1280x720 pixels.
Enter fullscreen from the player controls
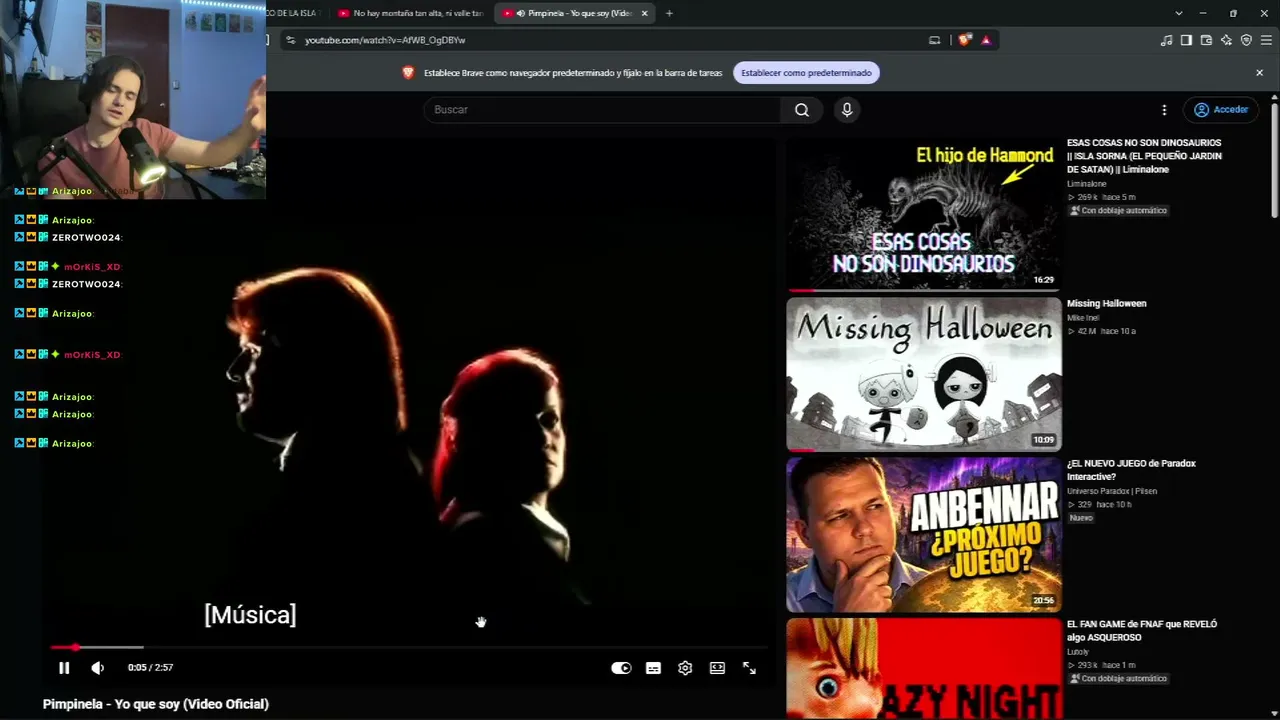point(749,668)
